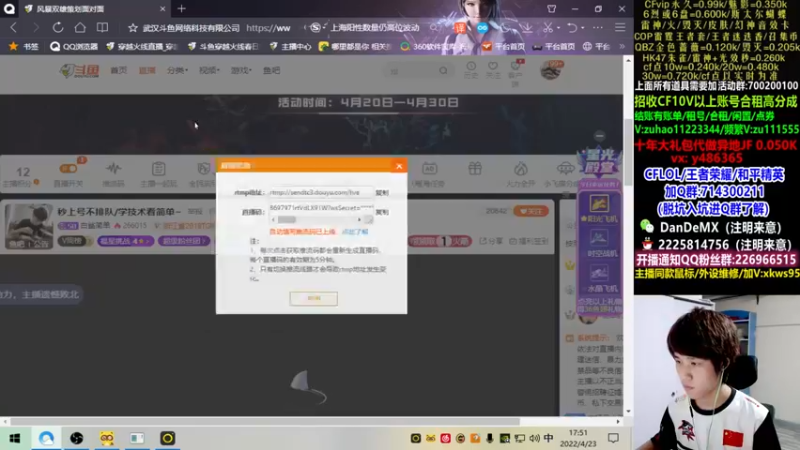Open the 主播一起玩 clipboard icon
Screen dimensions: 800x450
click(158, 173)
